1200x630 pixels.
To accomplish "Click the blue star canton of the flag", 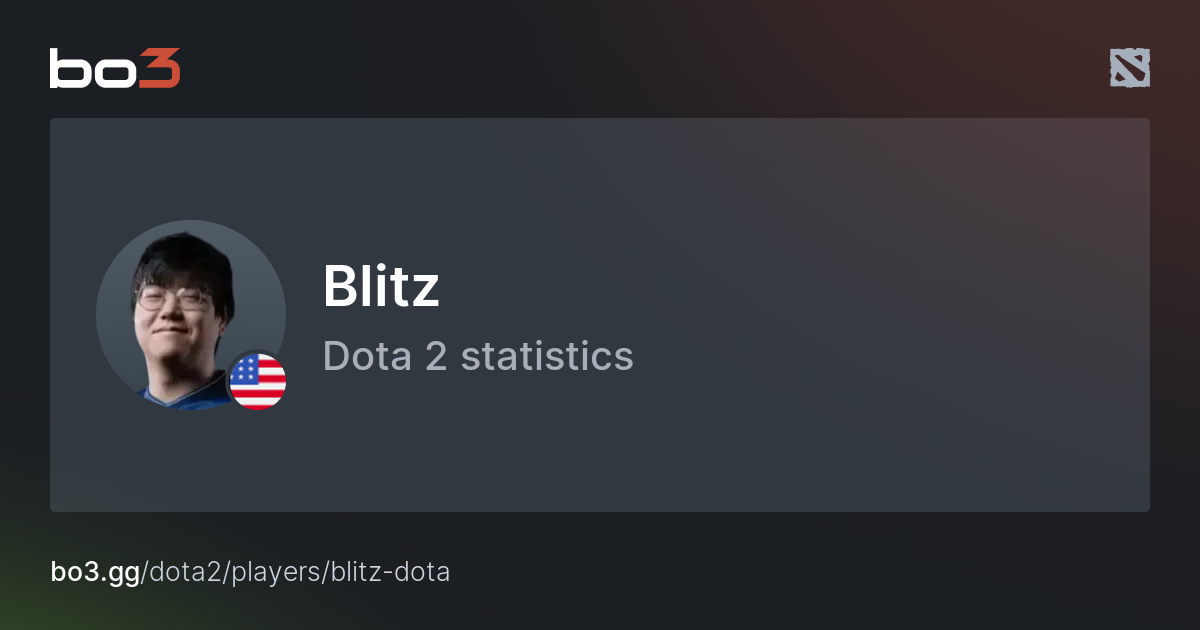I will click(245, 373).
